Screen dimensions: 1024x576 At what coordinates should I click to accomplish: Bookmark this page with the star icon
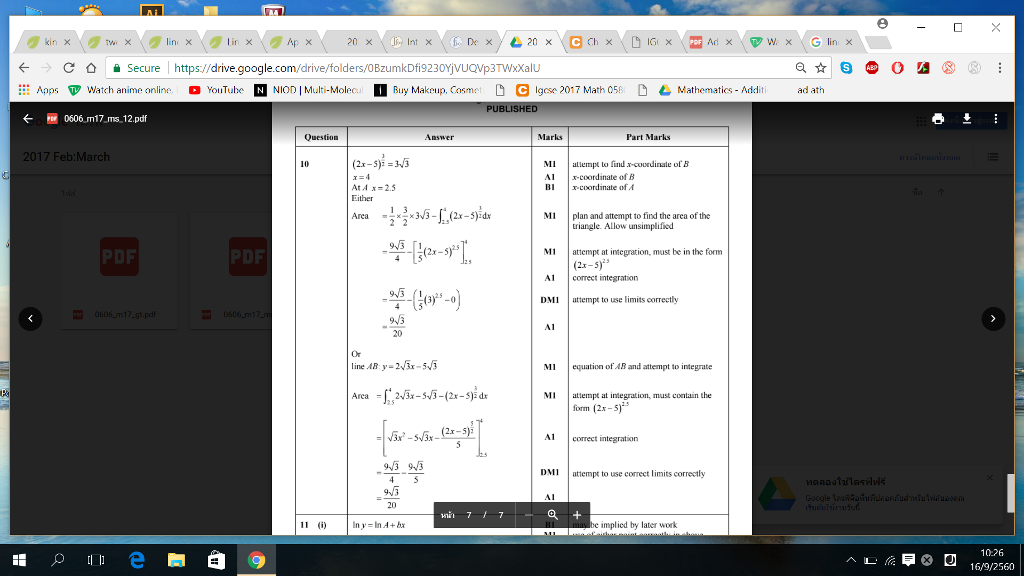(821, 68)
